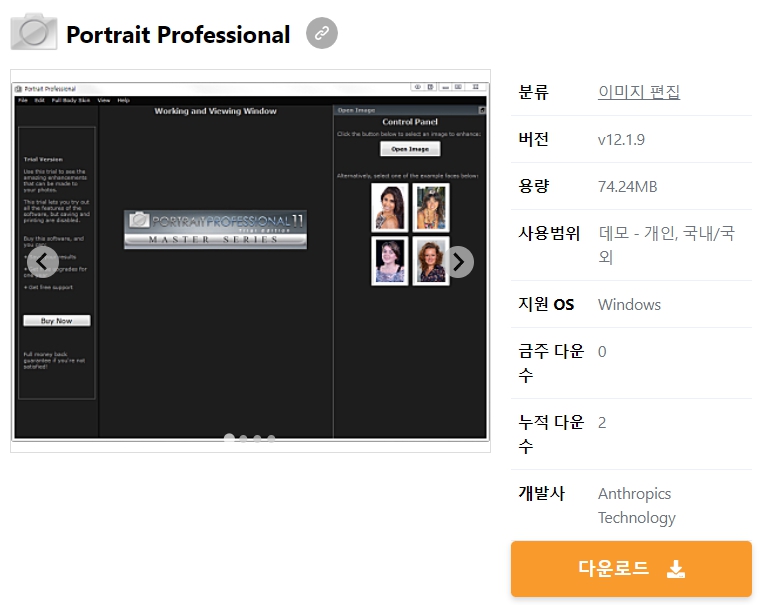Click the 누적 다운수 label

(x=551, y=434)
